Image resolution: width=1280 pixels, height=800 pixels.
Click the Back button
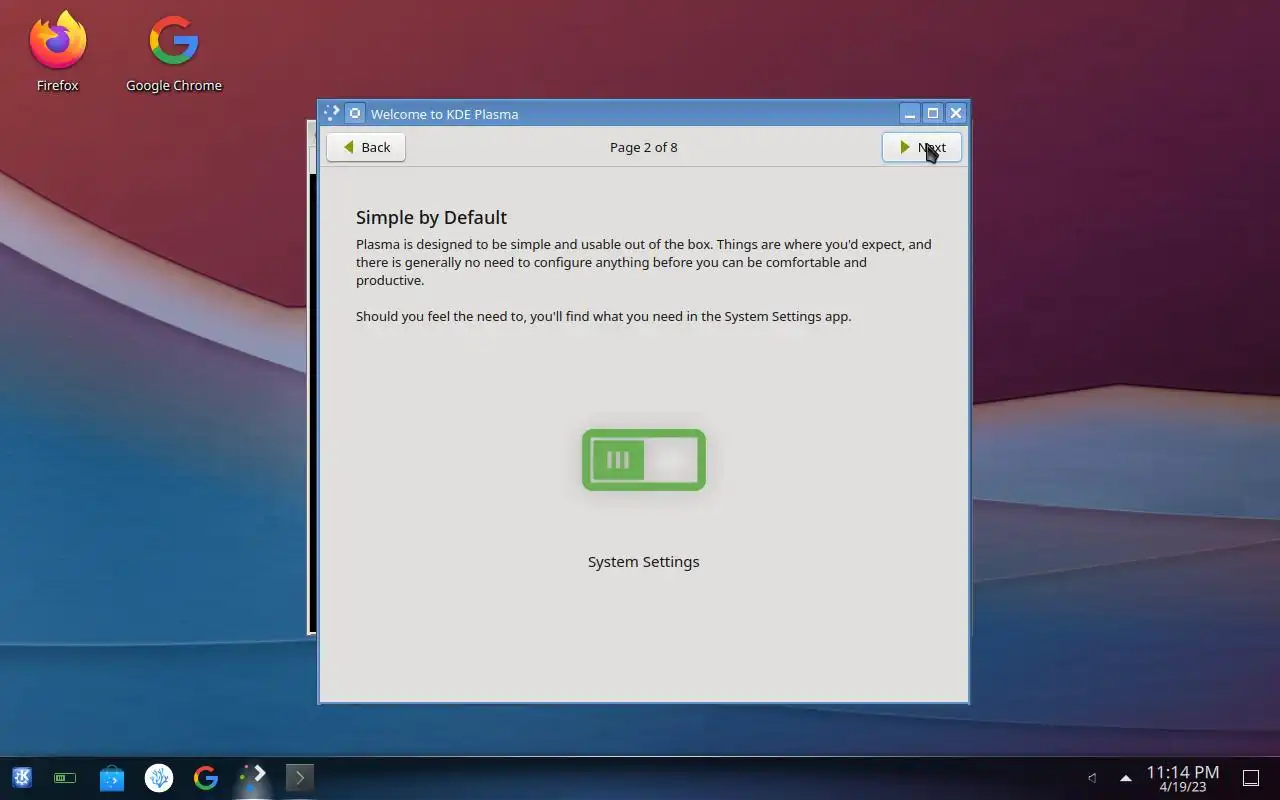coord(366,147)
